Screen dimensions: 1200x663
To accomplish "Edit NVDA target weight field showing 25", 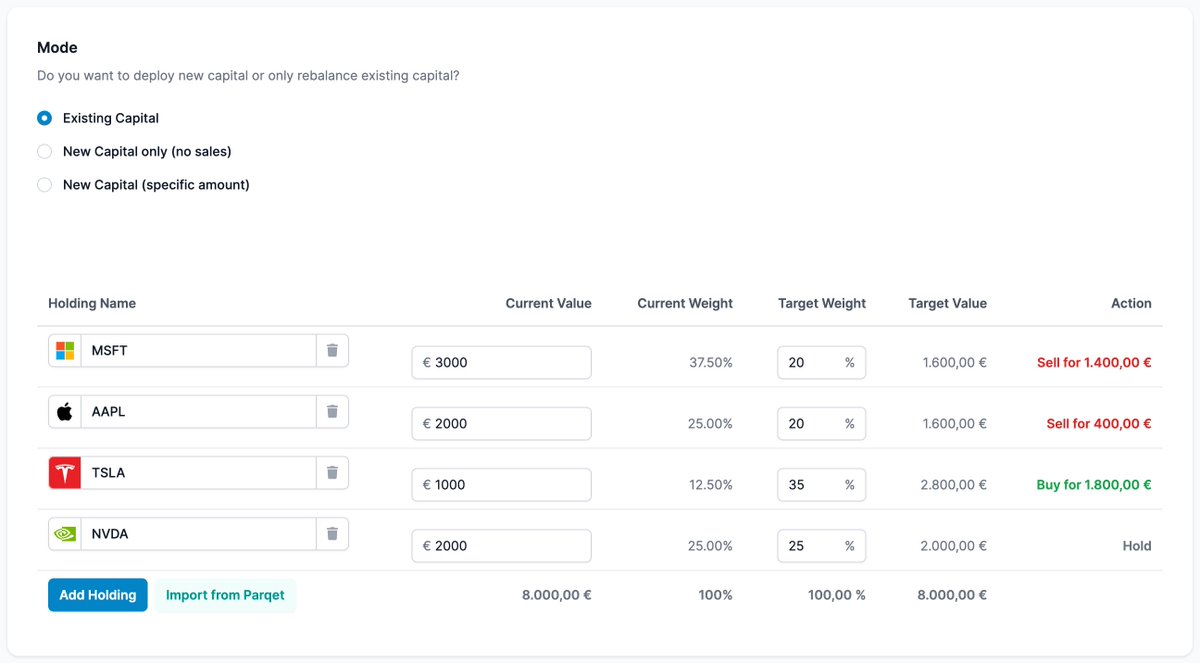I will tap(821, 546).
